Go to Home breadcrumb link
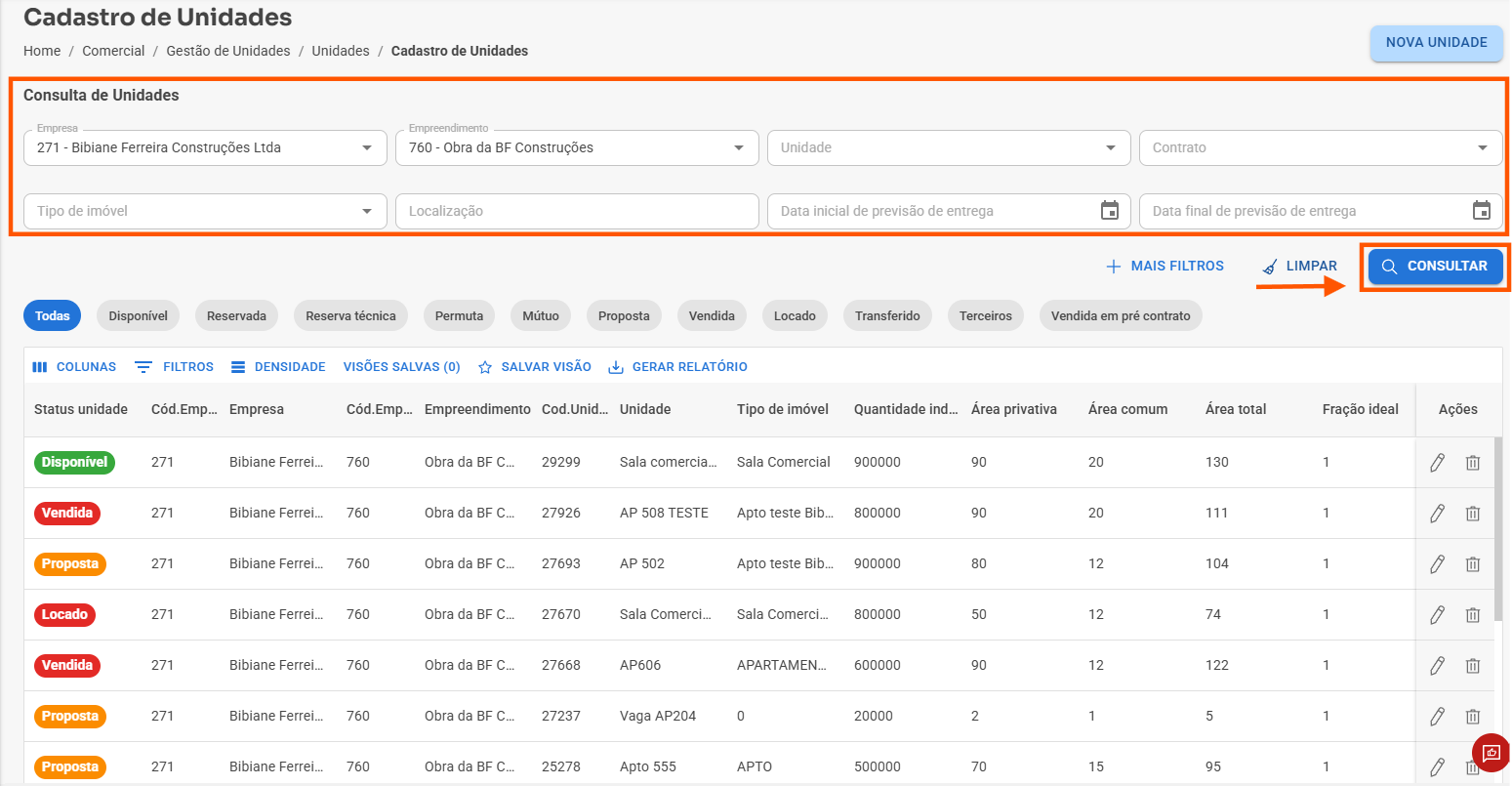The height and width of the screenshot is (786, 1512). (42, 51)
